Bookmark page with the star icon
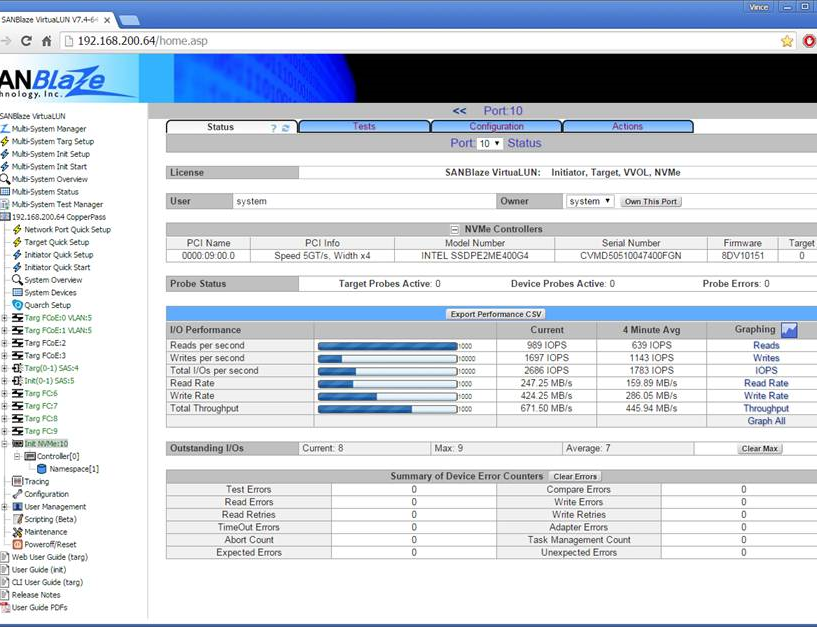This screenshot has width=817, height=628. 787,41
